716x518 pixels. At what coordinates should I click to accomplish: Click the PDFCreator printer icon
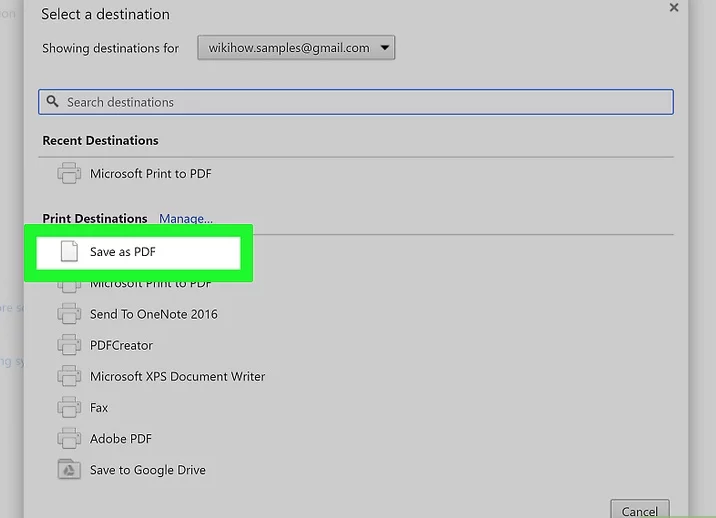(x=69, y=345)
